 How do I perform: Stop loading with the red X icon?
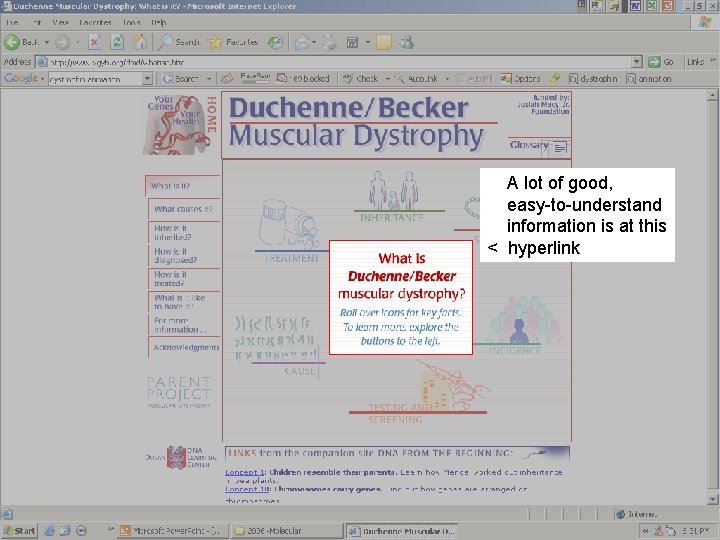(x=94, y=42)
